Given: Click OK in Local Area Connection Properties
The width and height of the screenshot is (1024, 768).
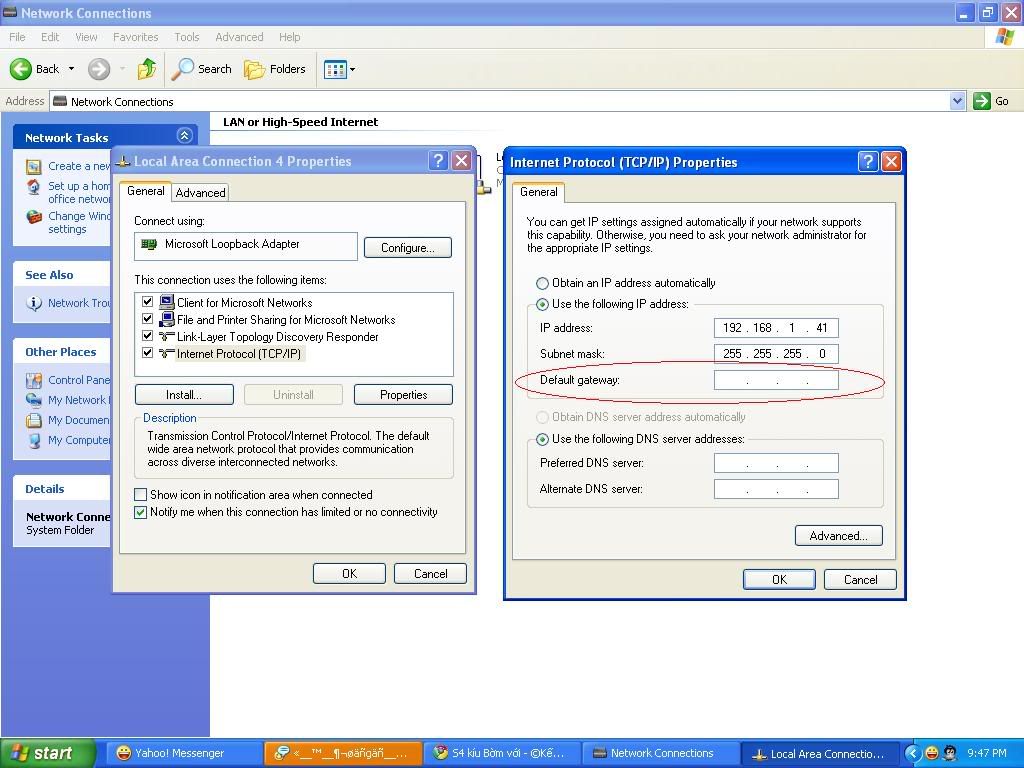Looking at the screenshot, I should (349, 573).
